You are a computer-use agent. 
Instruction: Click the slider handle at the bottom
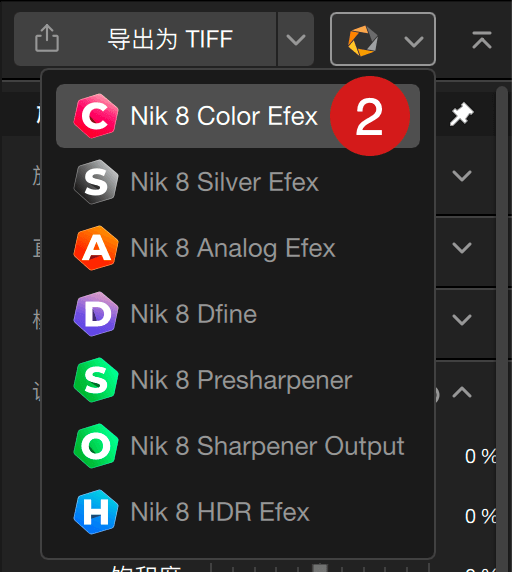click(320, 568)
